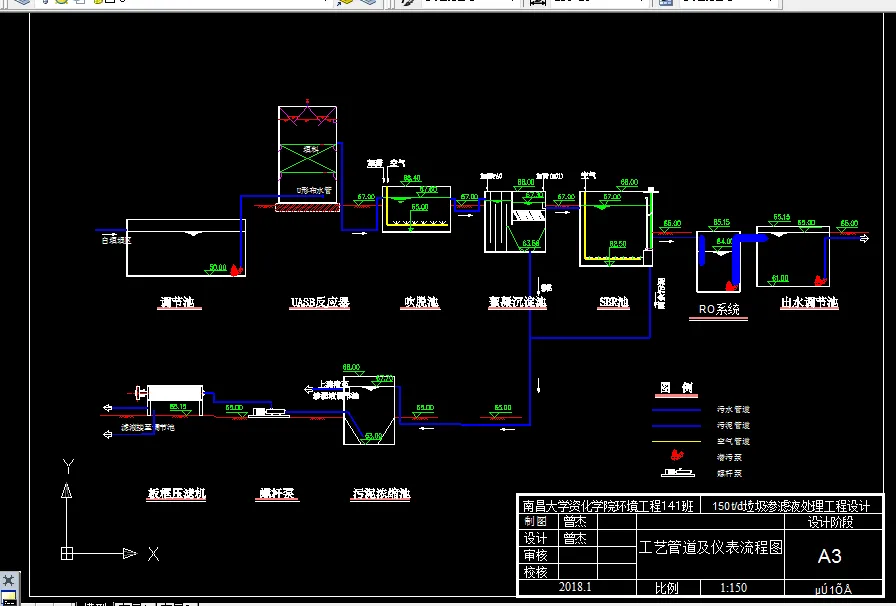
Task: Click the 2018.1 date cell
Action: (575, 587)
